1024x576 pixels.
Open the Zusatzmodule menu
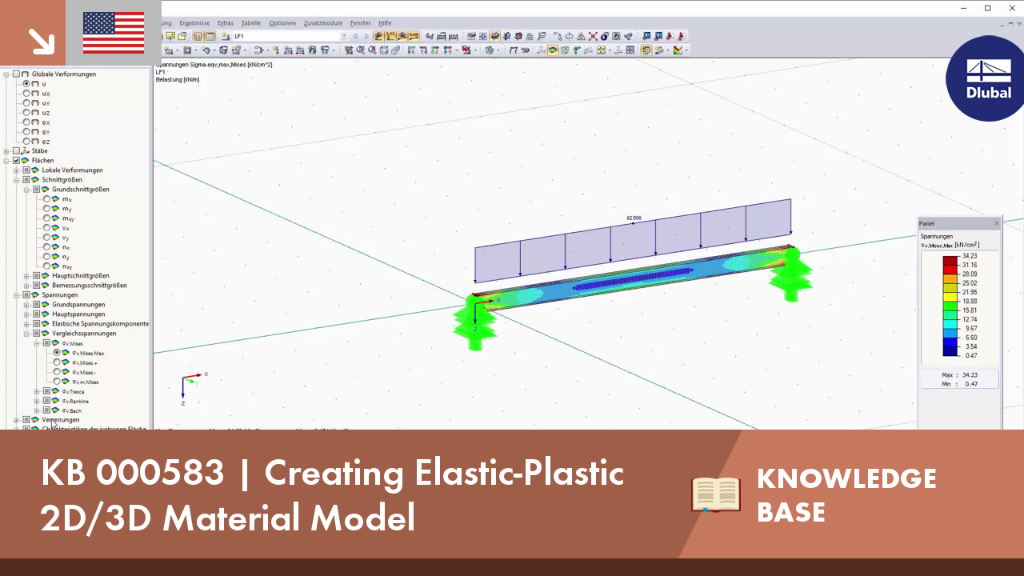[x=323, y=23]
